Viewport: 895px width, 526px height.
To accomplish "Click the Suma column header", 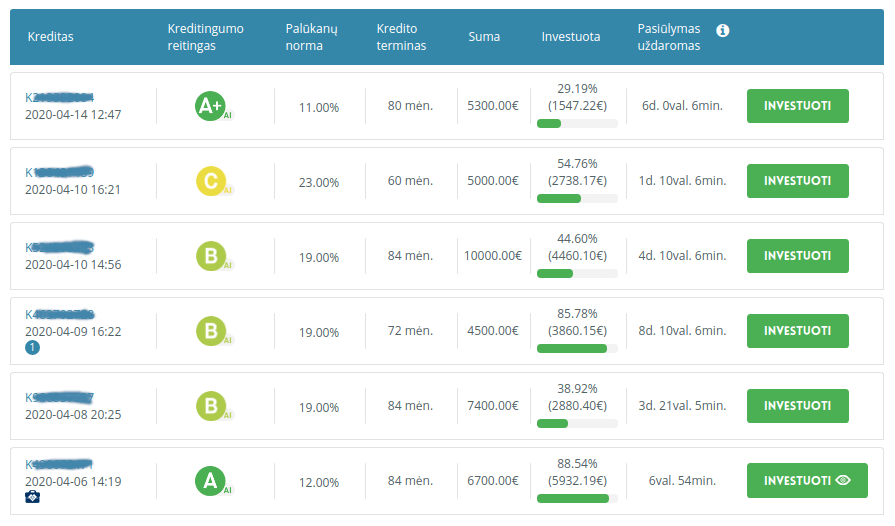I will pos(484,37).
